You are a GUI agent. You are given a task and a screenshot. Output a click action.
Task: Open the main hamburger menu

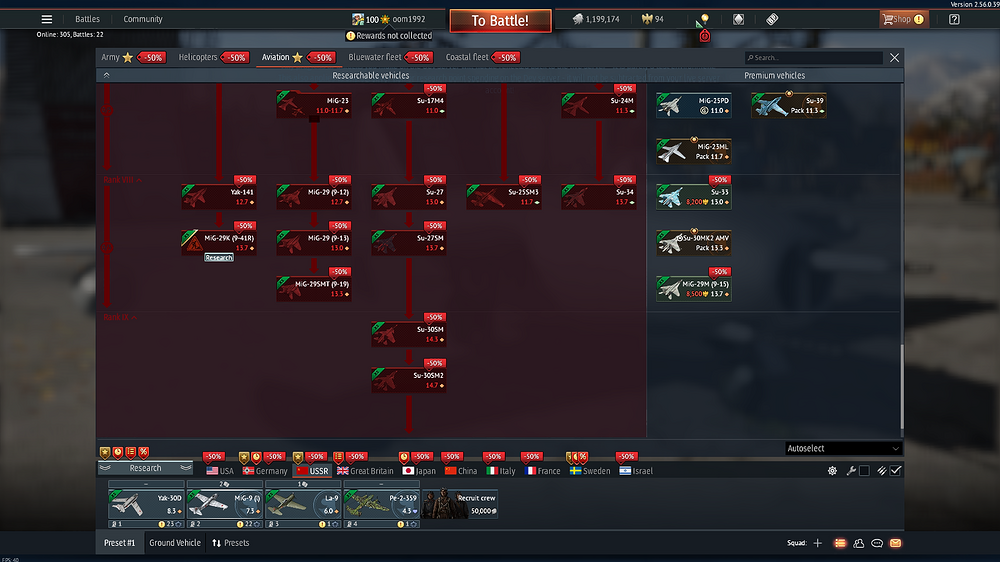click(x=47, y=19)
